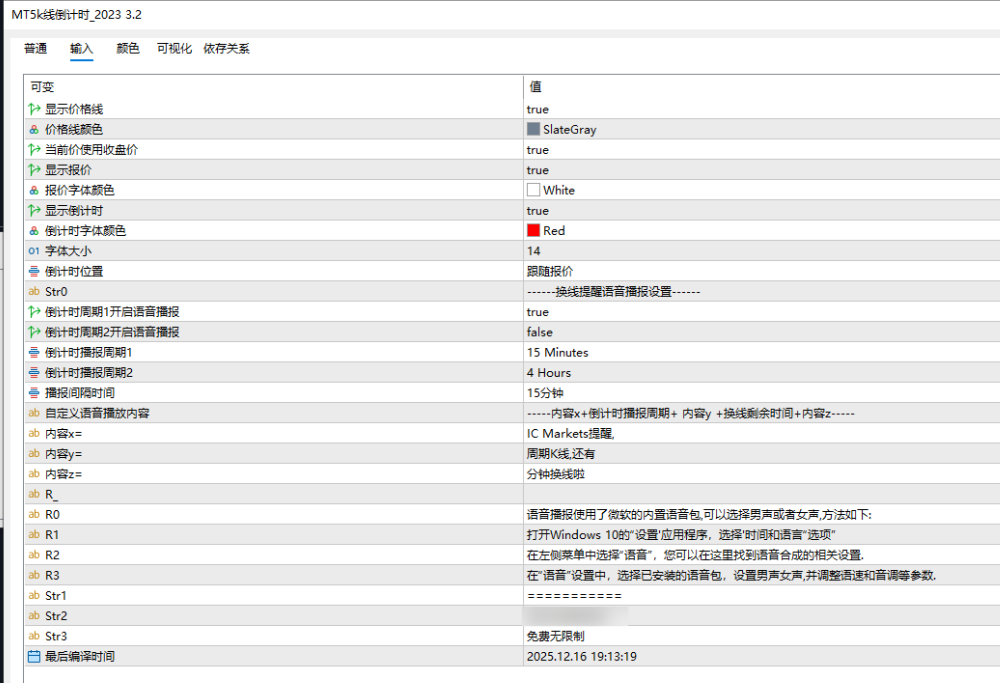Click the string icon beside R0
Viewport: 1000px width, 683px height.
(34, 514)
